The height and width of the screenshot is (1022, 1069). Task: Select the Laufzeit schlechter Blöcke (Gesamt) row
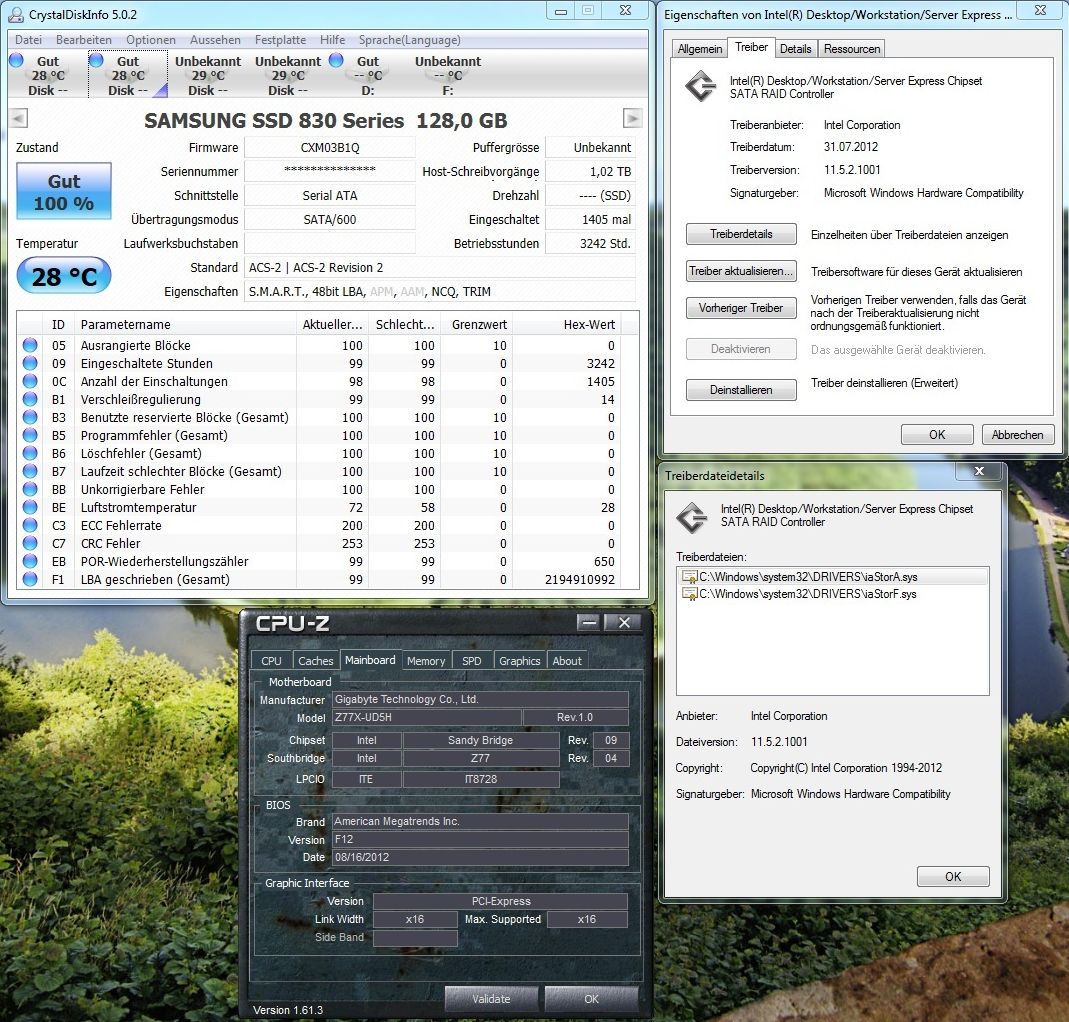click(327, 471)
